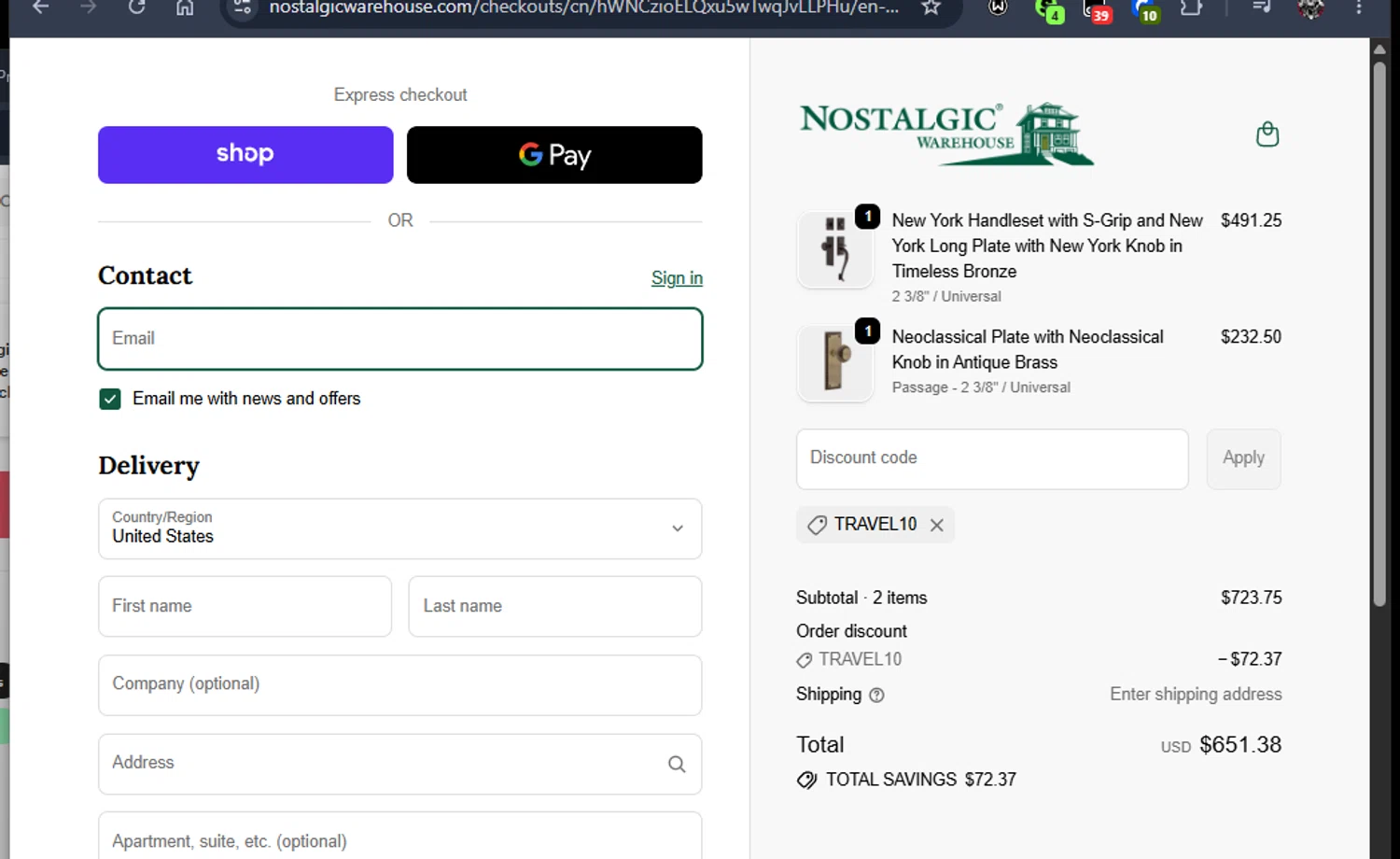Viewport: 1400px width, 859px height.
Task: Click the address search magnifier icon
Action: 677,765
